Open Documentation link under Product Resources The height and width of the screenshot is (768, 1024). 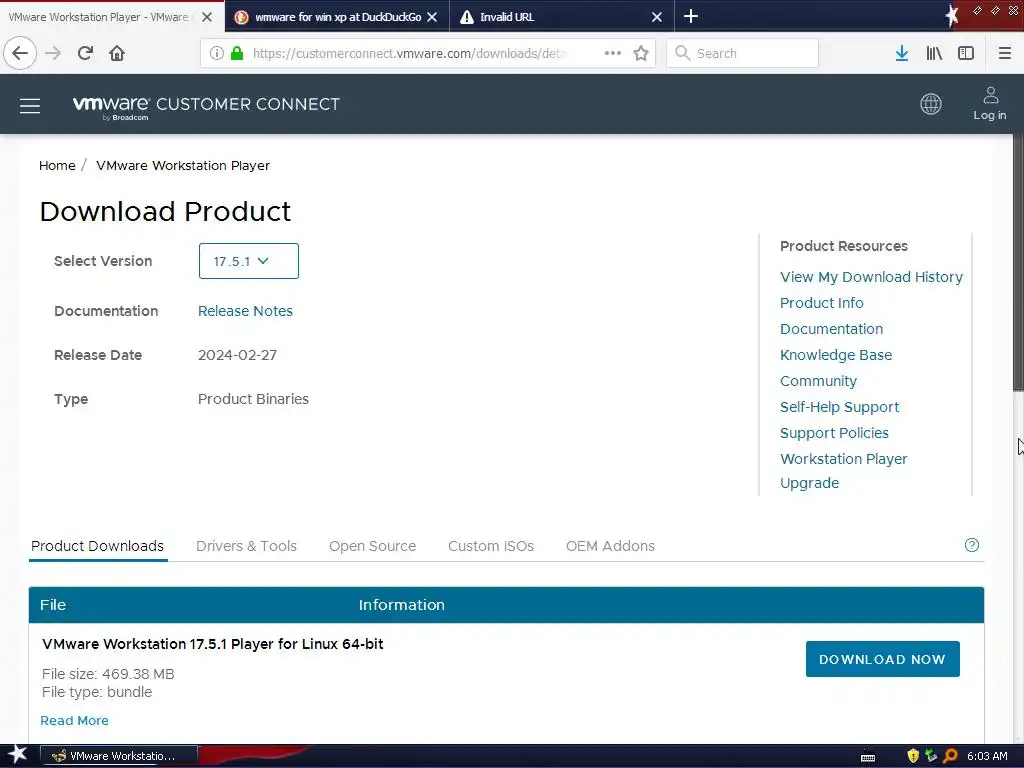[831, 329]
